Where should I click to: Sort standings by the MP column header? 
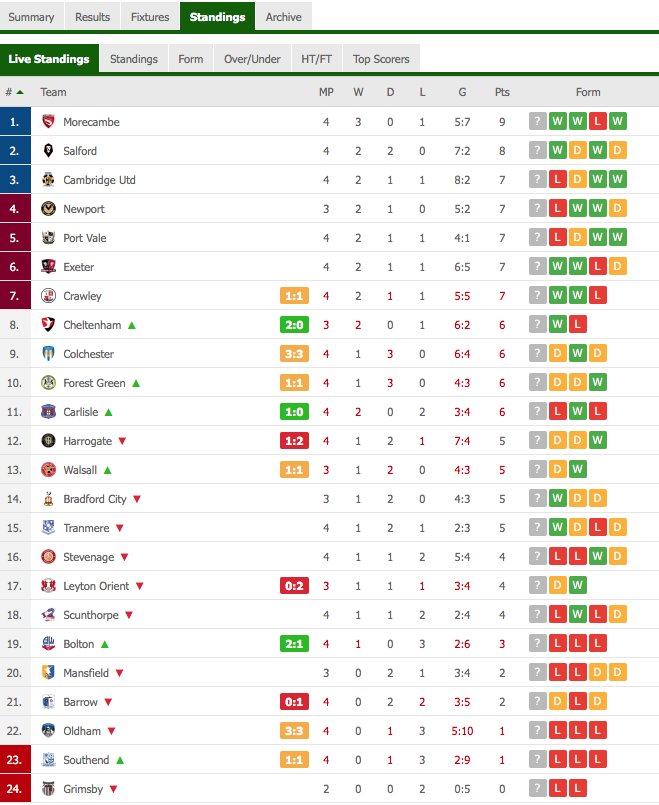(326, 92)
